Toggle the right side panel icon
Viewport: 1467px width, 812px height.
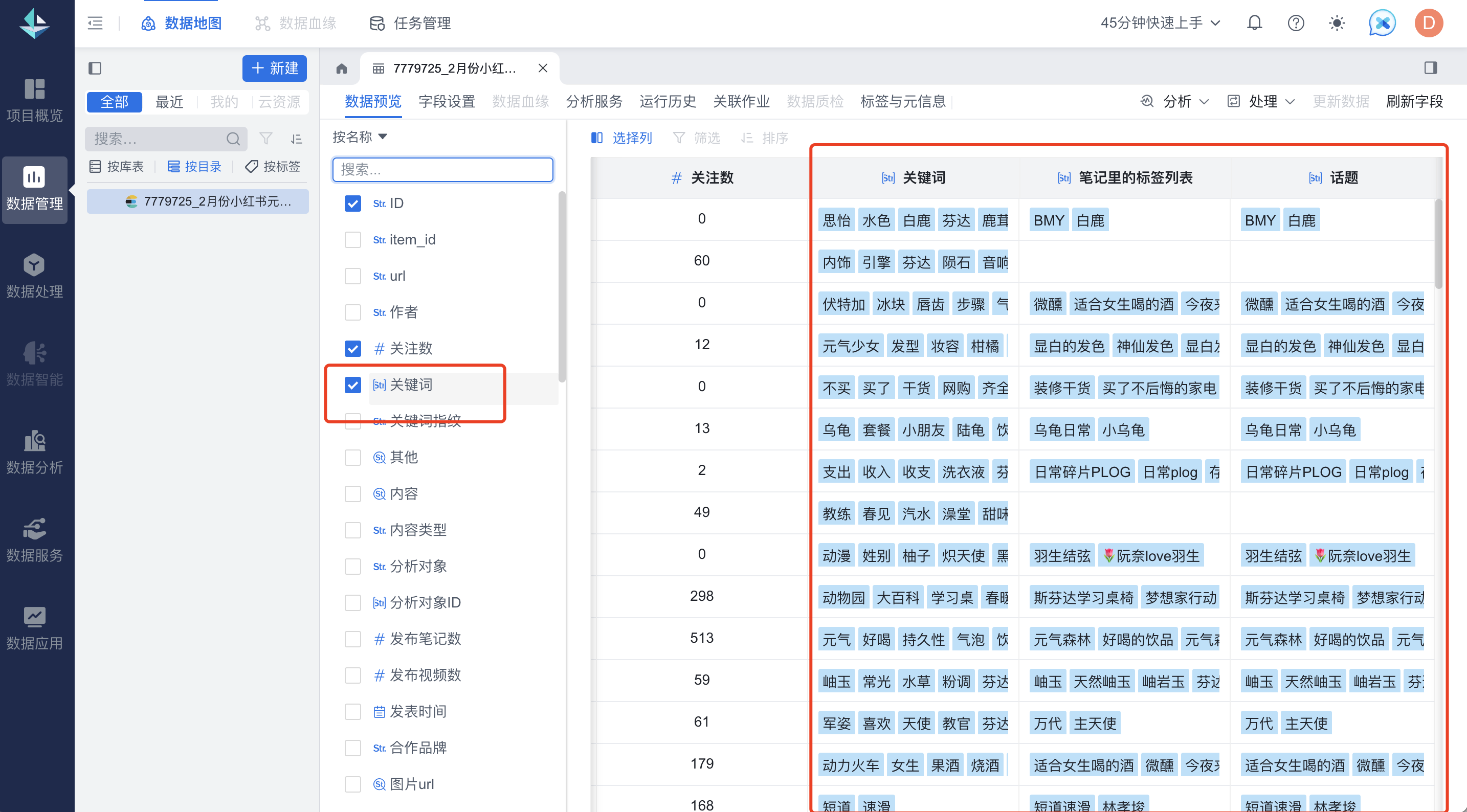(1431, 69)
